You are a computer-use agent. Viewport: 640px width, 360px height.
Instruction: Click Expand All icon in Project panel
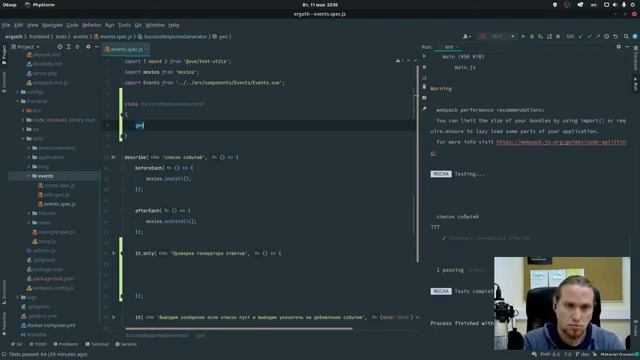tap(69, 47)
